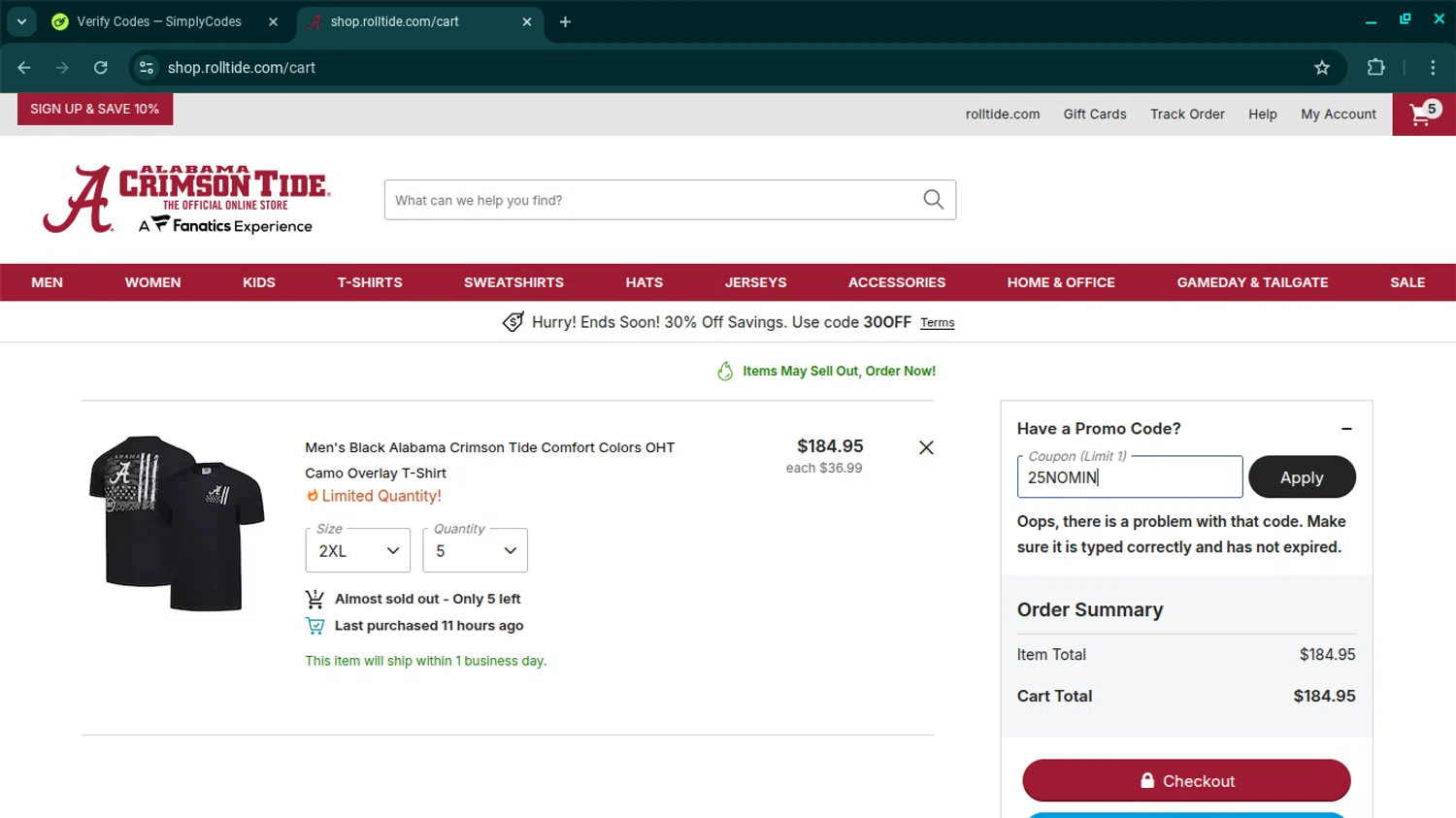This screenshot has height=818, width=1456.
Task: Click the flame icon near Items May Sell Out
Action: pyautogui.click(x=725, y=371)
